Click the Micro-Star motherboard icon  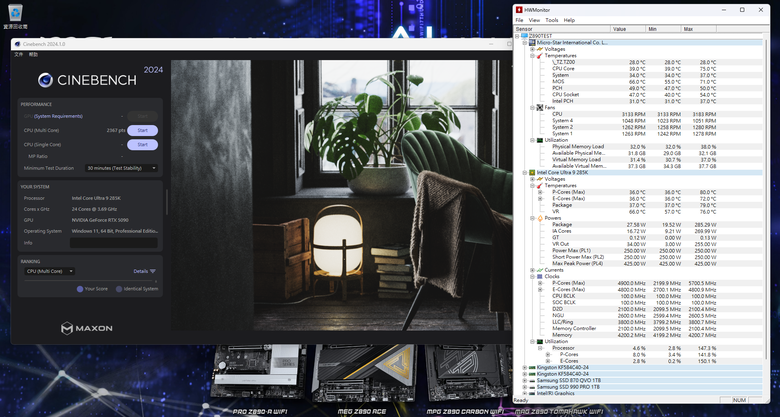(x=532, y=43)
